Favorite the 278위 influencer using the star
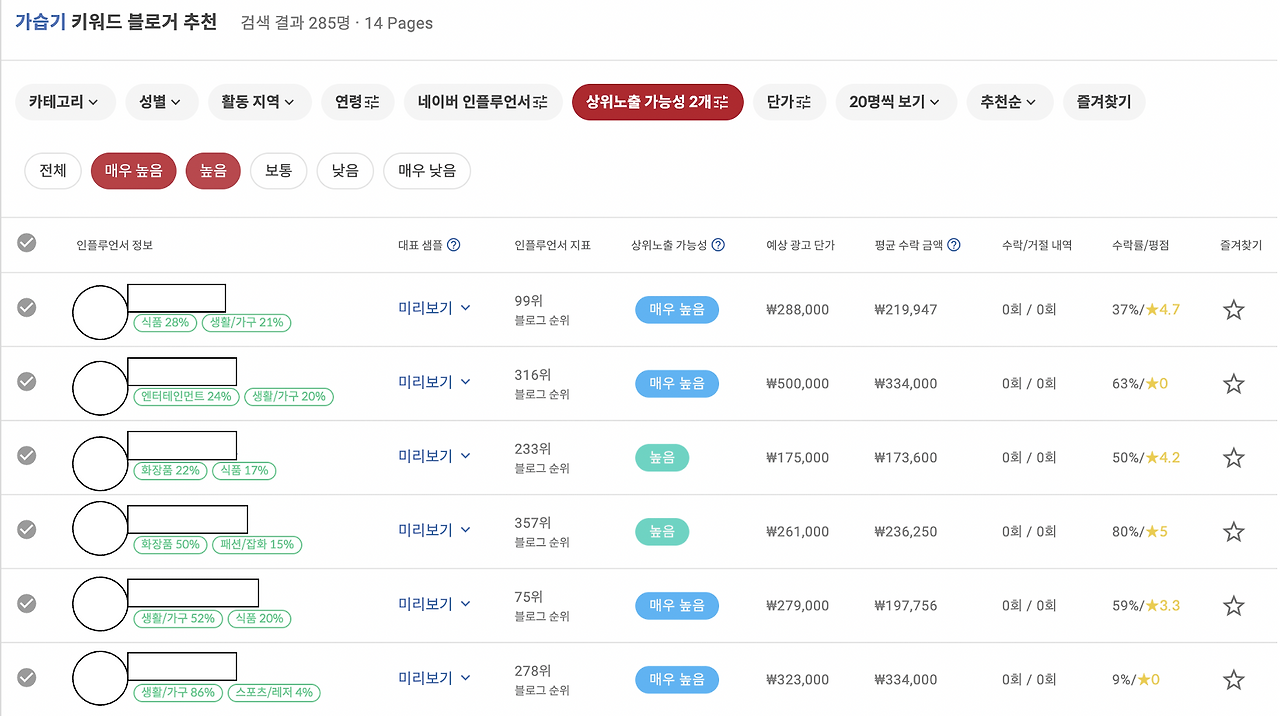Image resolution: width=1280 pixels, height=716 pixels. pos(1233,678)
